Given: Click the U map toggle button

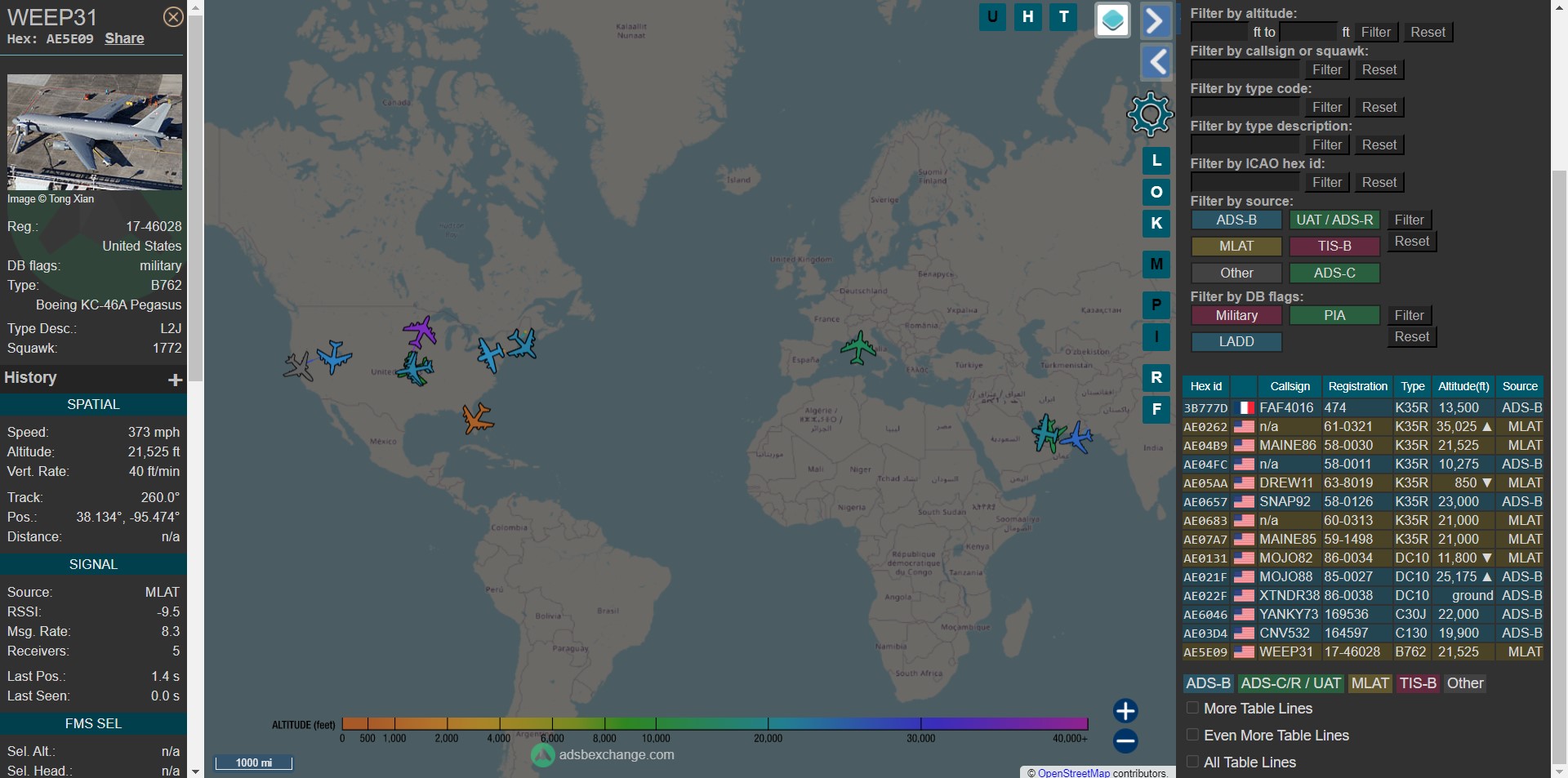Looking at the screenshot, I should click(x=992, y=16).
